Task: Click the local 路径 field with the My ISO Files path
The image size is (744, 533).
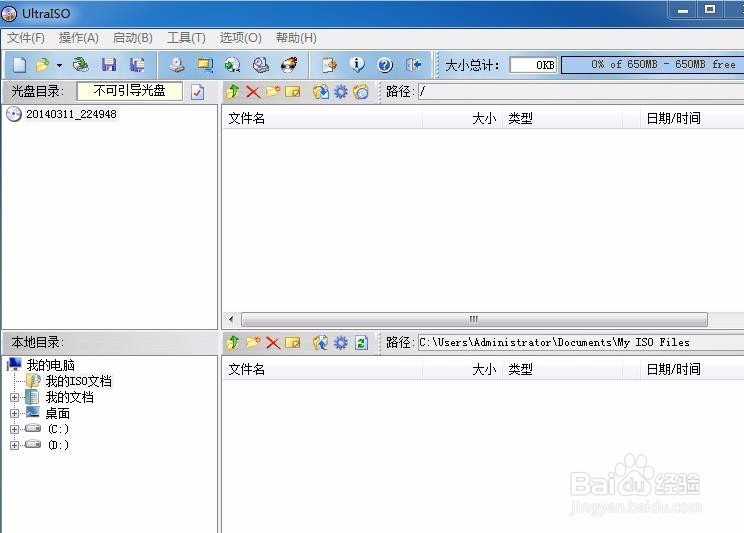Action: pyautogui.click(x=581, y=343)
